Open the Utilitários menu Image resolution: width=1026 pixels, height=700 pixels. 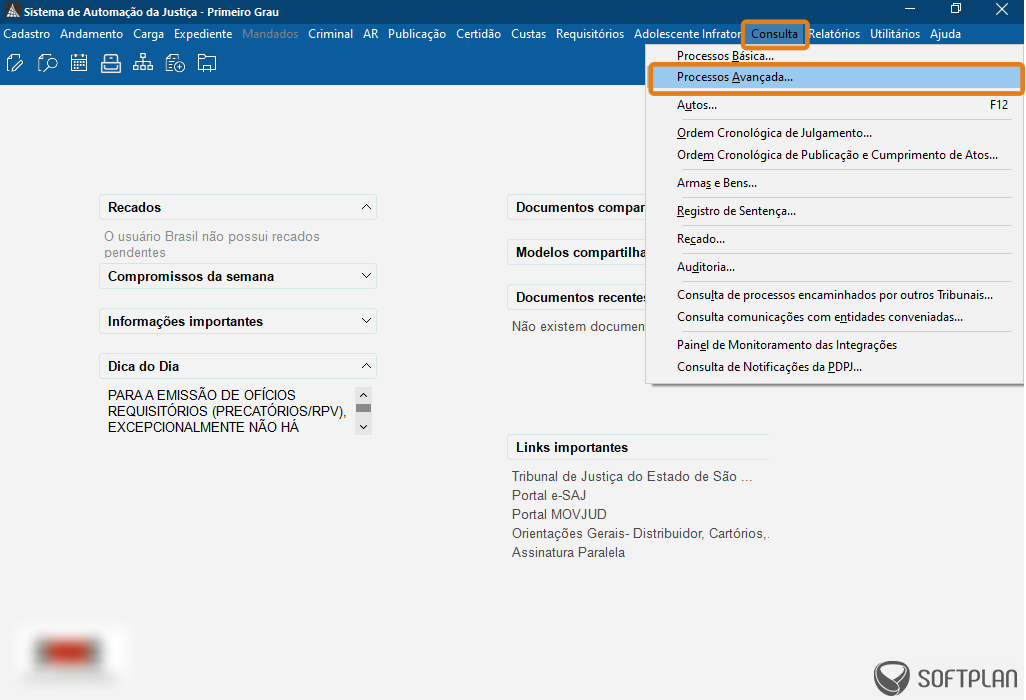(x=895, y=34)
